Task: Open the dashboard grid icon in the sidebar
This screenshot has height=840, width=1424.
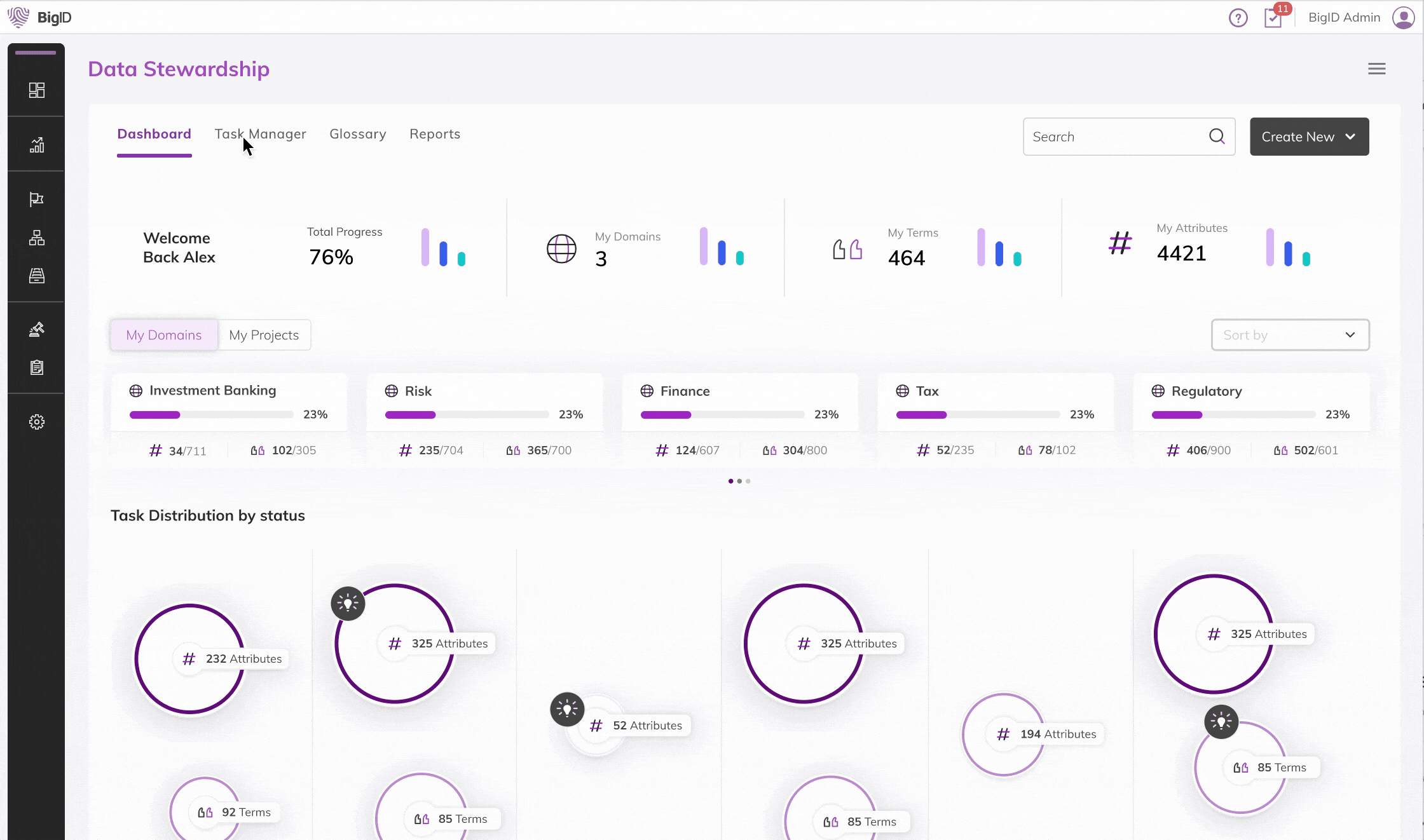Action: (36, 90)
